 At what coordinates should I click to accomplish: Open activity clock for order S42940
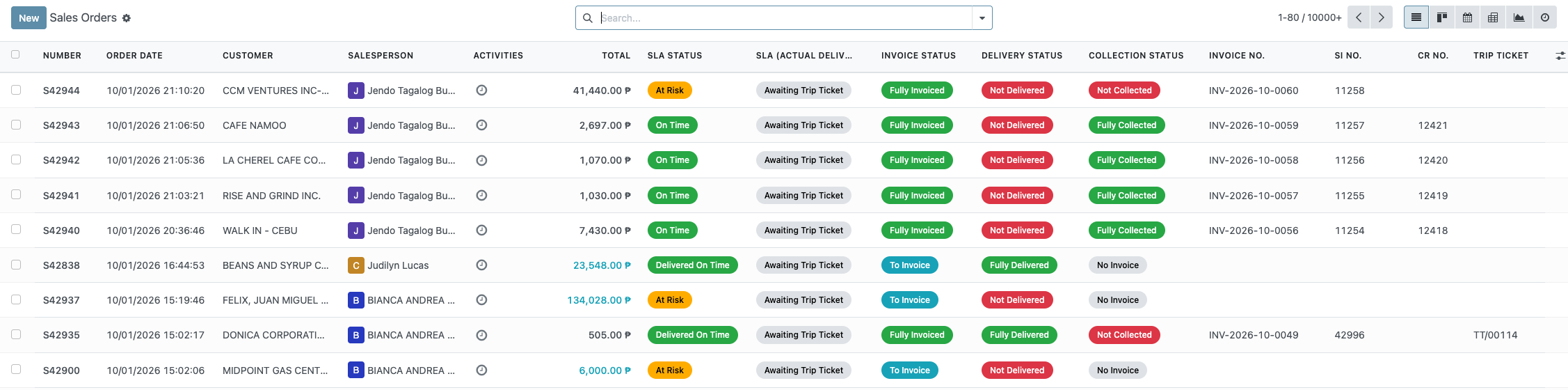481,231
